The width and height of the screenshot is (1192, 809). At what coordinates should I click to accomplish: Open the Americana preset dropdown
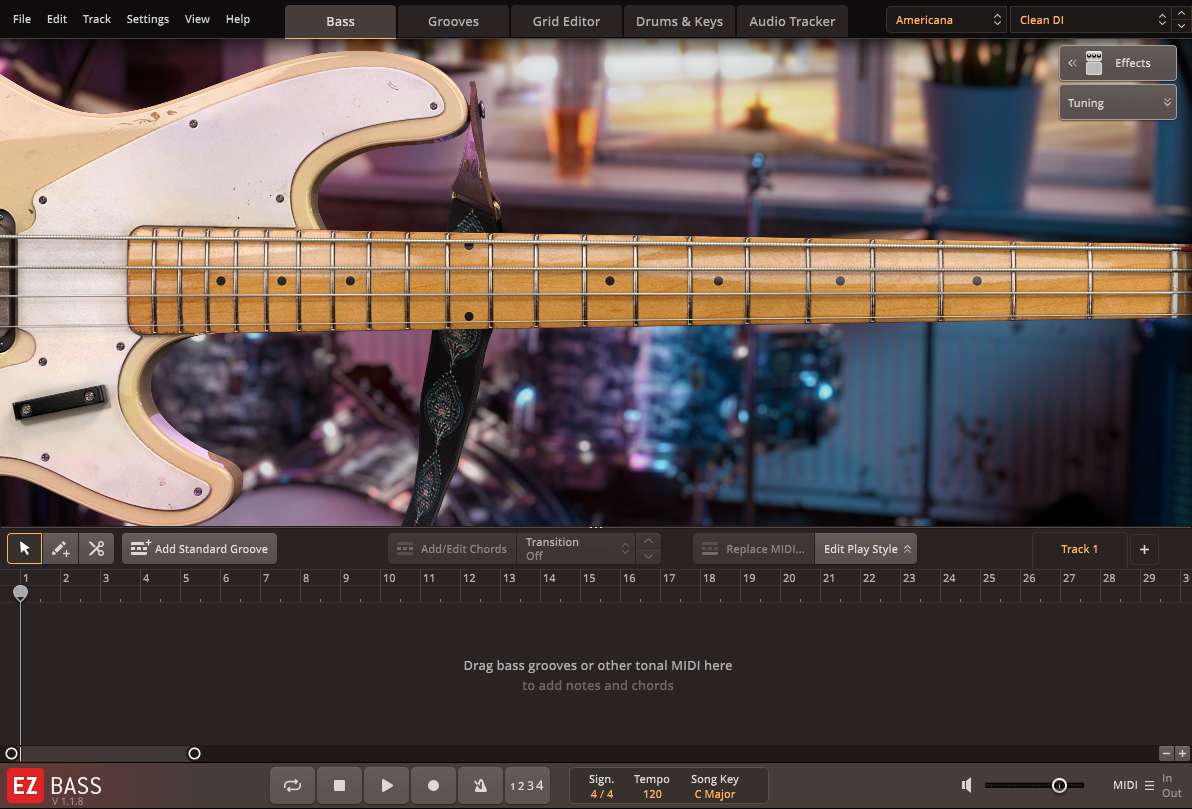point(944,19)
